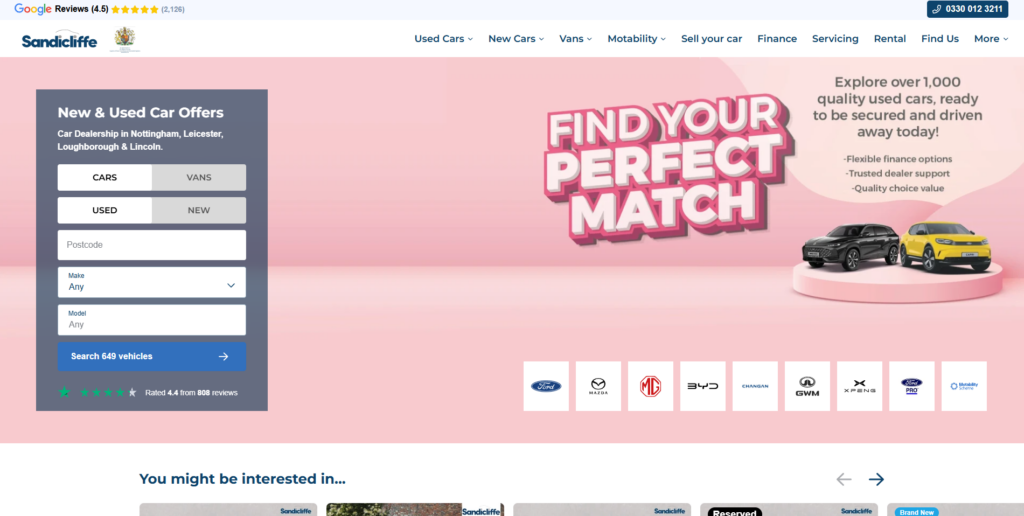Open the MG brand logo tile

pos(650,386)
